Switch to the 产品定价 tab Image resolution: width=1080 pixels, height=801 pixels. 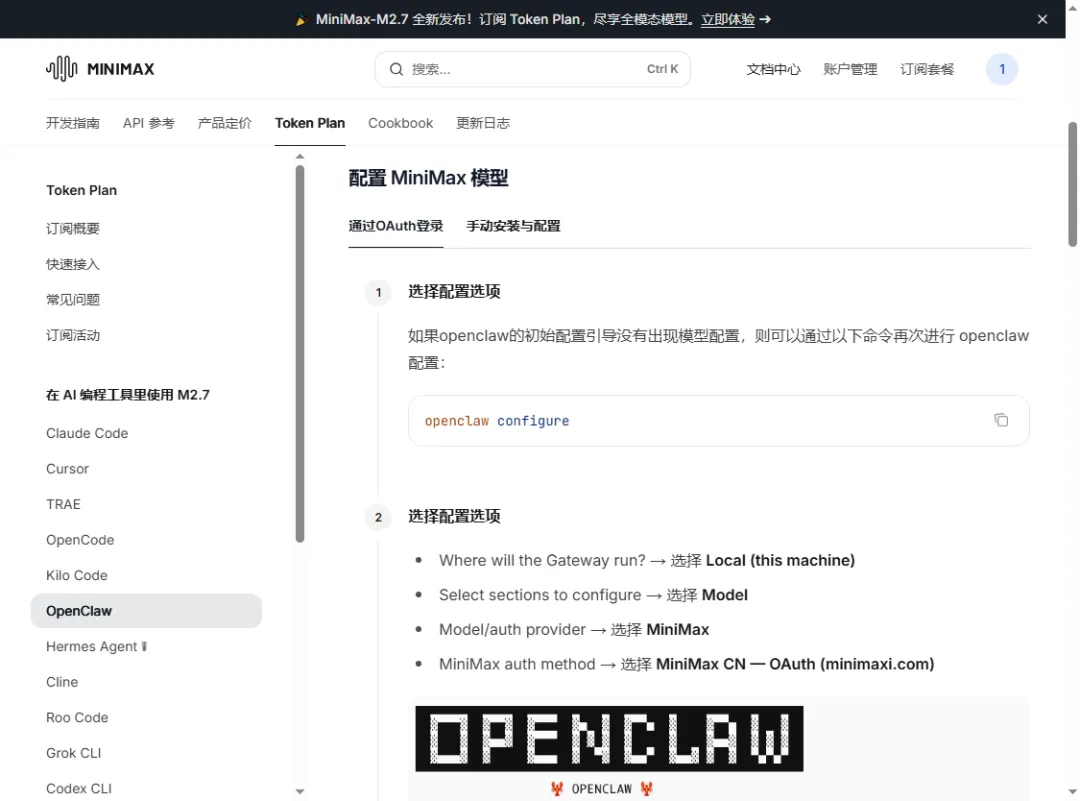225,123
